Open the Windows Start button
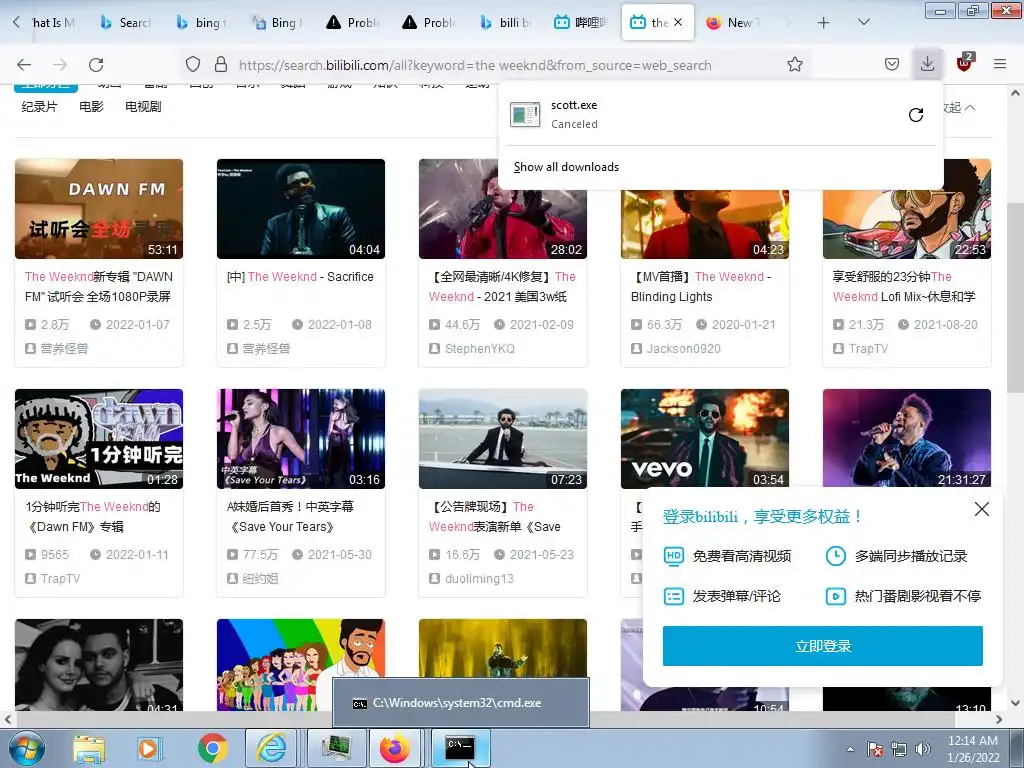1024x768 pixels. click(26, 748)
